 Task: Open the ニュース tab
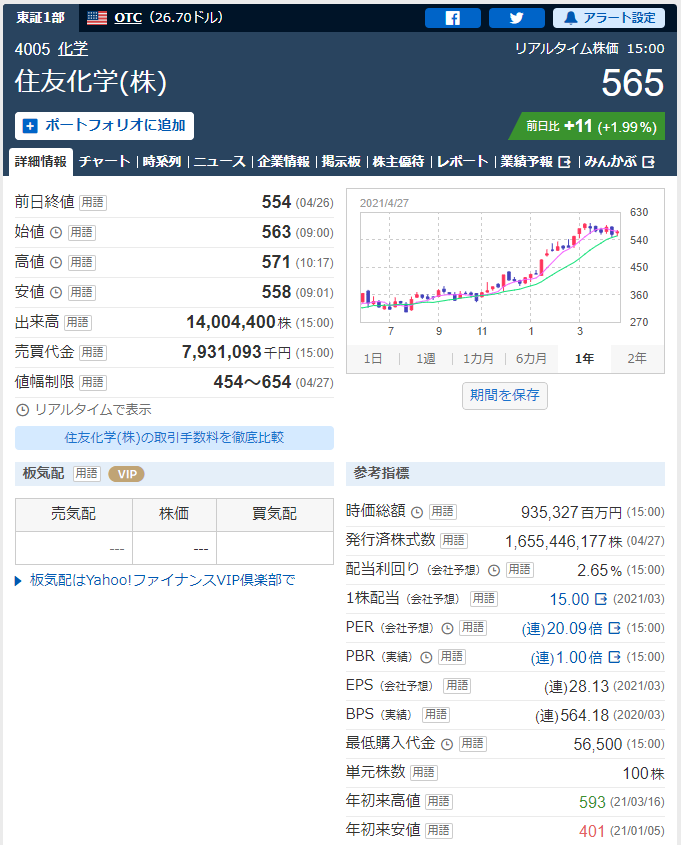click(219, 162)
